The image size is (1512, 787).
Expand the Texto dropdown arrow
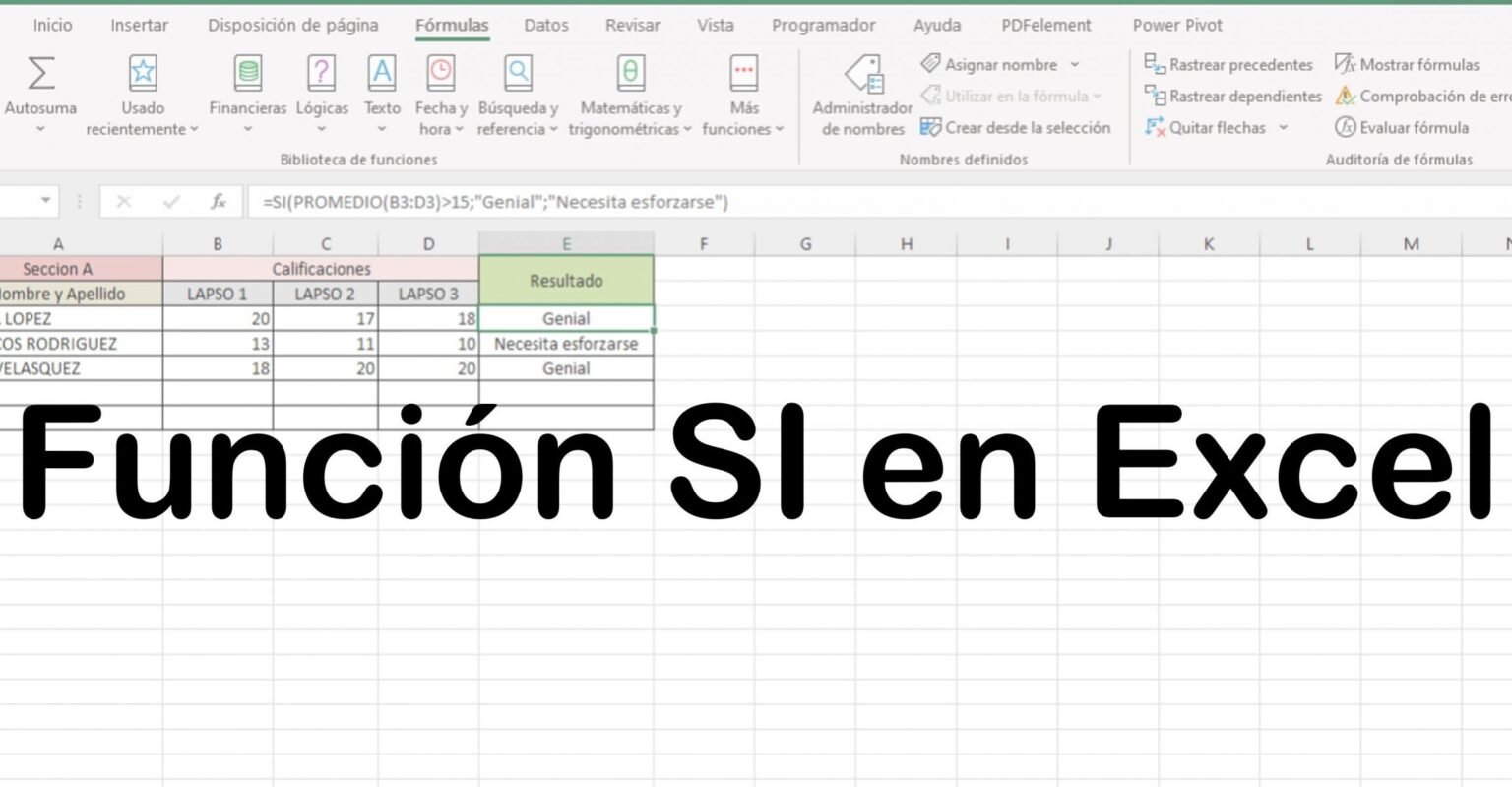pos(382,129)
